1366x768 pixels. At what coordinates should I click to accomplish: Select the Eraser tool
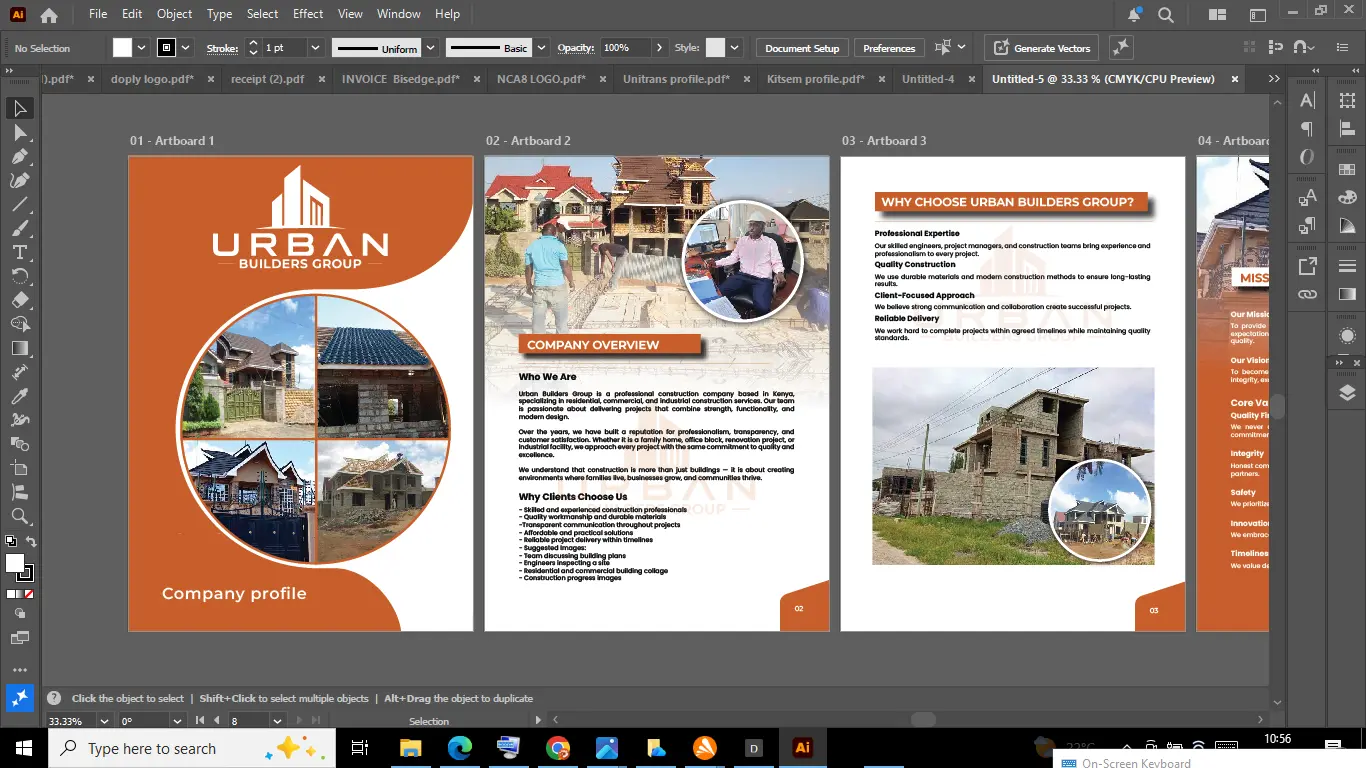click(x=20, y=300)
